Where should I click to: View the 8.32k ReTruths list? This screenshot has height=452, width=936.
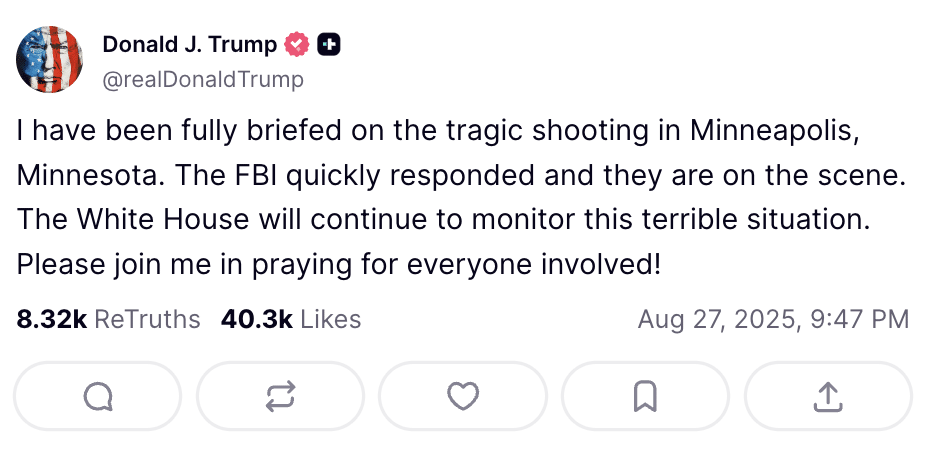pyautogui.click(x=108, y=319)
